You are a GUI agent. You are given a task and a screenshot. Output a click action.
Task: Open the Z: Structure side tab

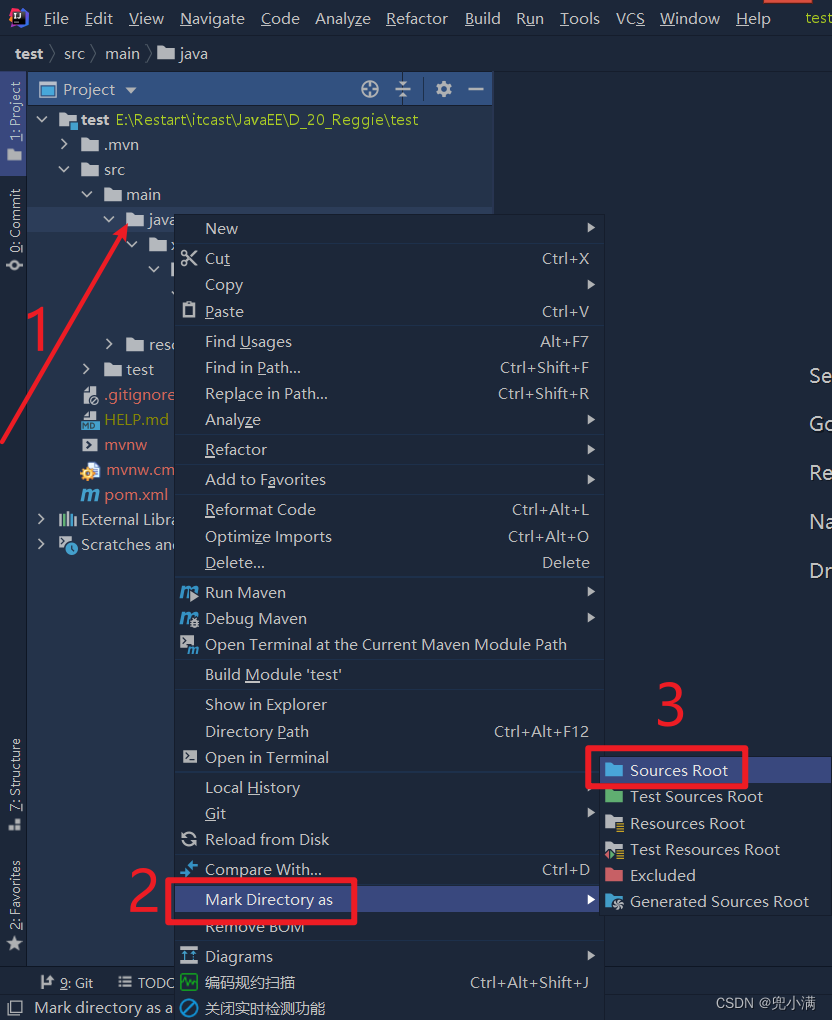(14, 785)
